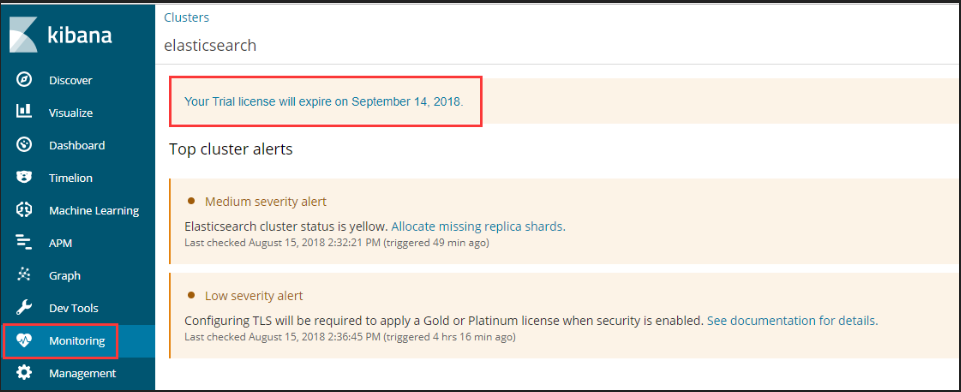Click 'Elasticsearch cluster status is yellow' text

point(286,227)
